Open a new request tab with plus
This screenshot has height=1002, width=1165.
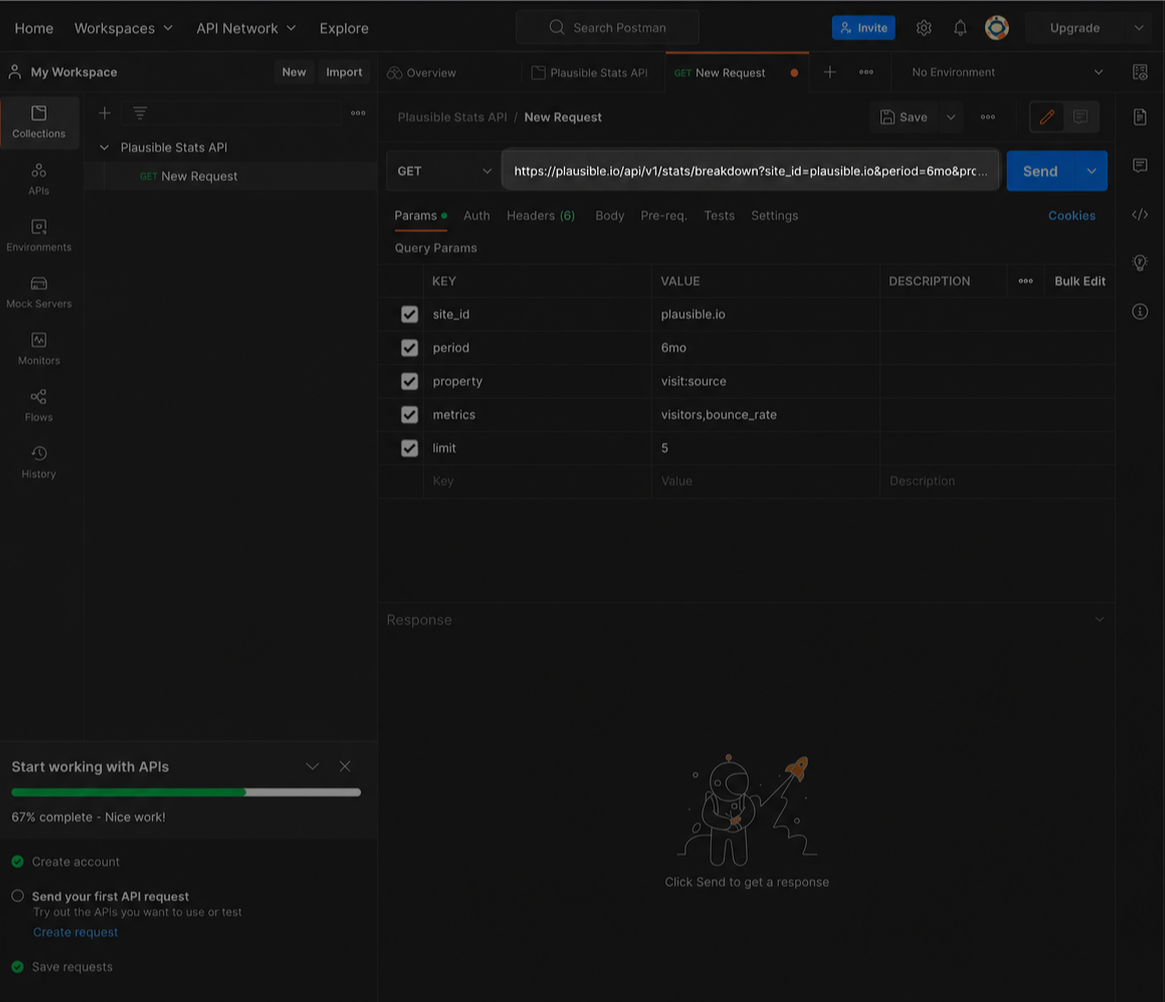click(x=830, y=72)
